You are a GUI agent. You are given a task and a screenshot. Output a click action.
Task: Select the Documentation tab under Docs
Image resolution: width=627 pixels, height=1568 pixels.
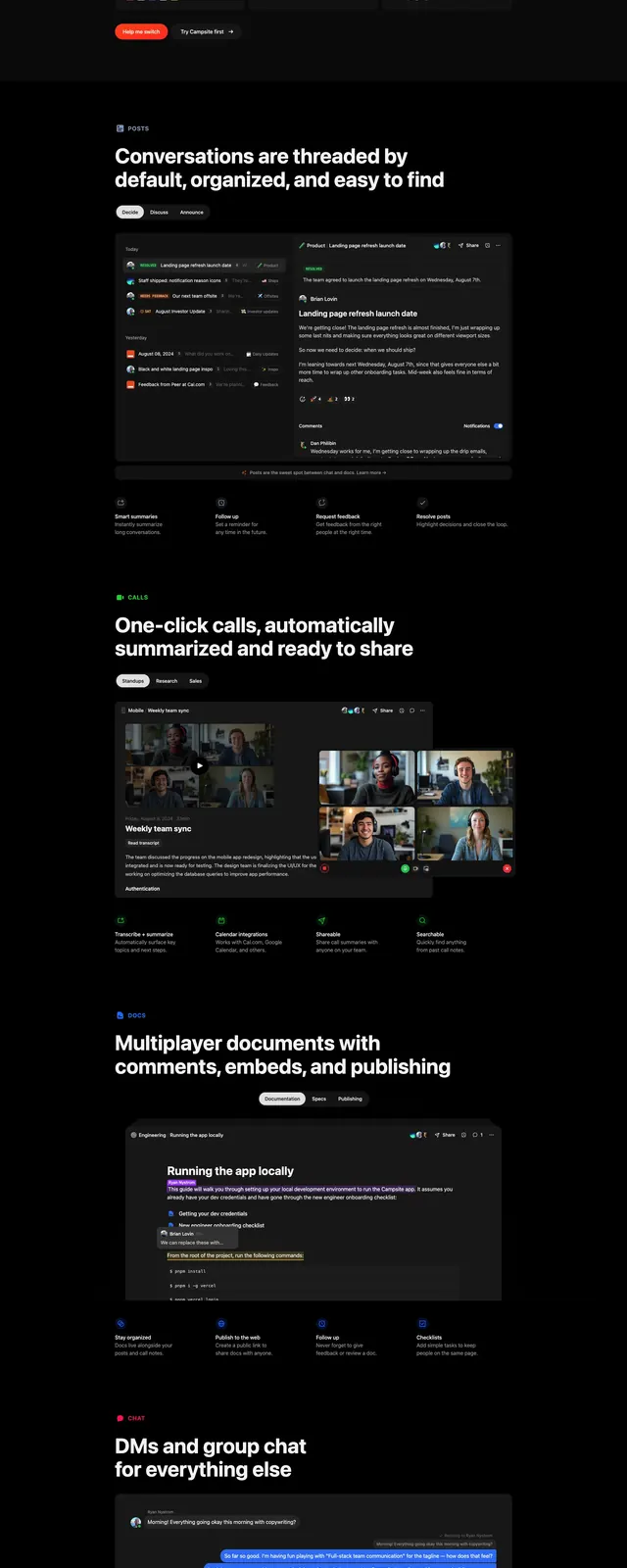(282, 1099)
